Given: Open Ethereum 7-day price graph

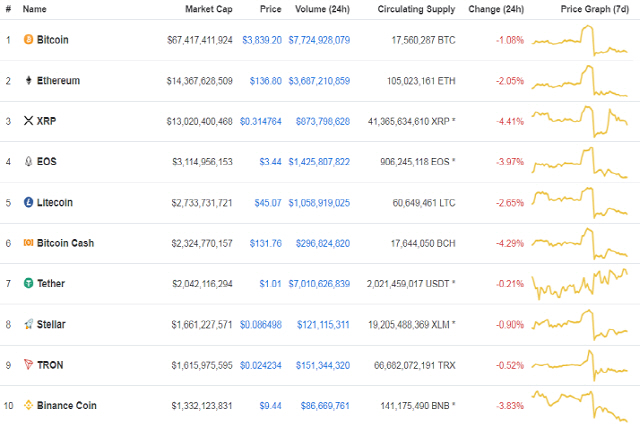Looking at the screenshot, I should [x=580, y=81].
